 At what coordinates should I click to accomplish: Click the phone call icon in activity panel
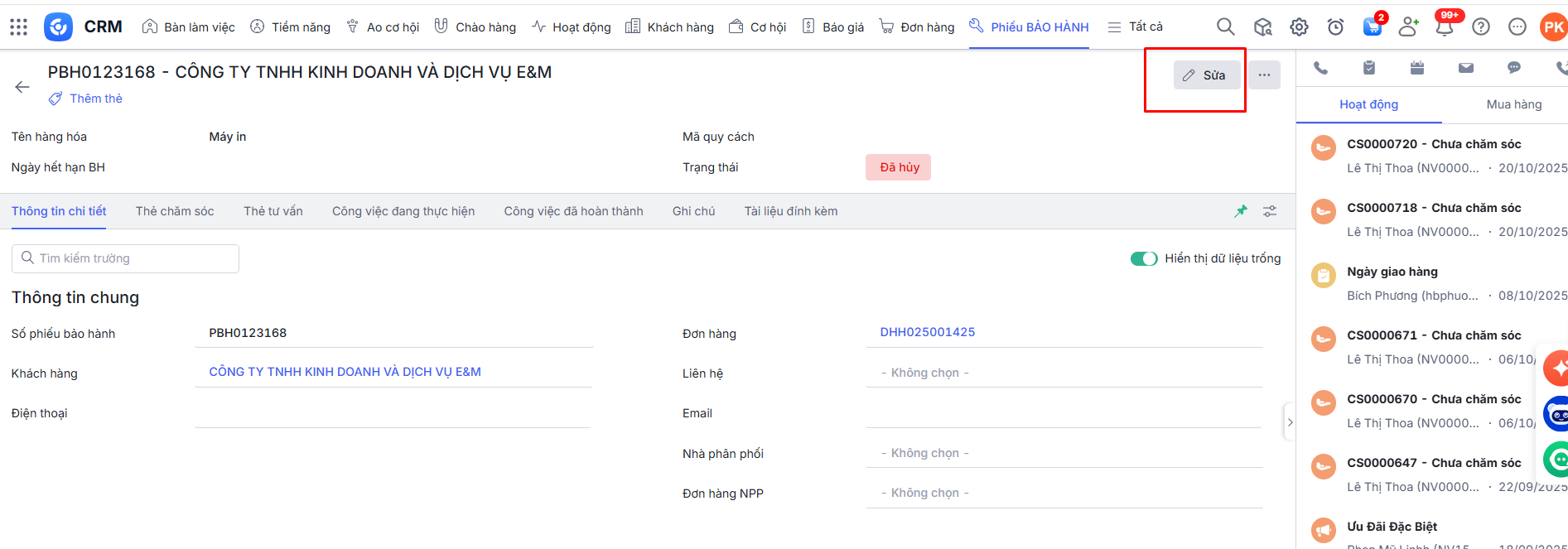pyautogui.click(x=1320, y=68)
